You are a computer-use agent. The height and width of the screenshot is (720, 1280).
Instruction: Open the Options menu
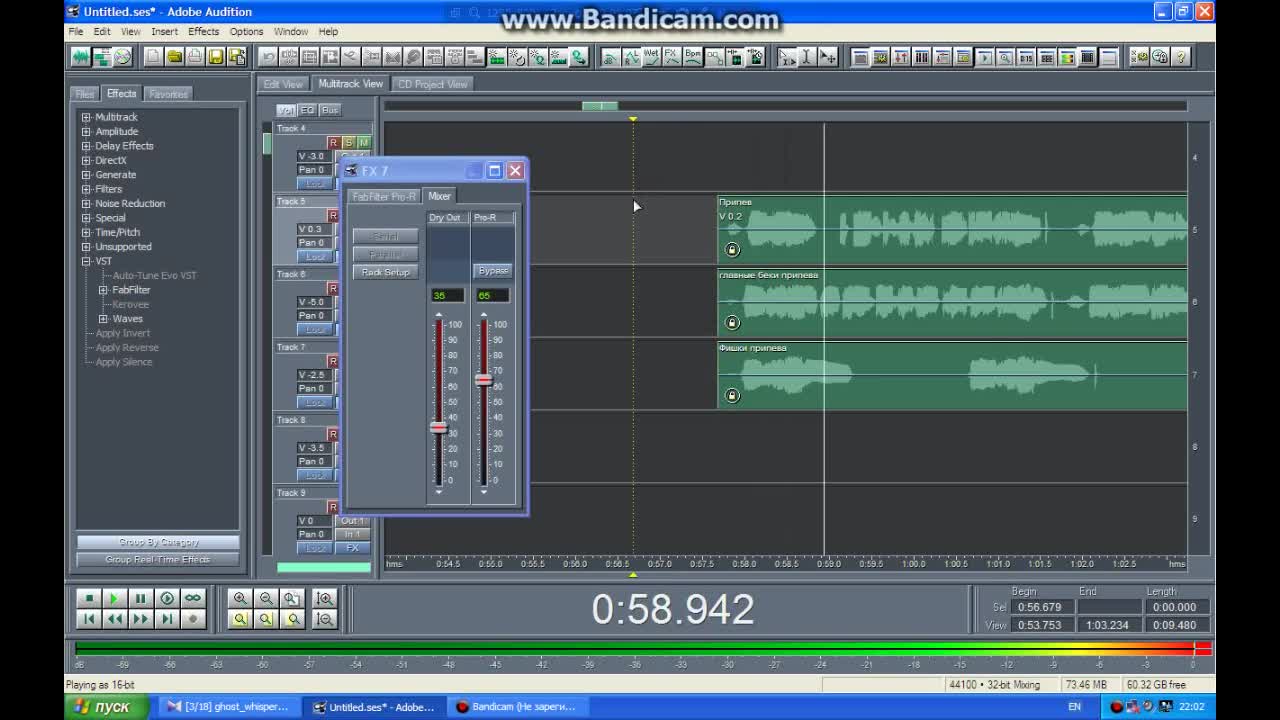click(x=246, y=32)
